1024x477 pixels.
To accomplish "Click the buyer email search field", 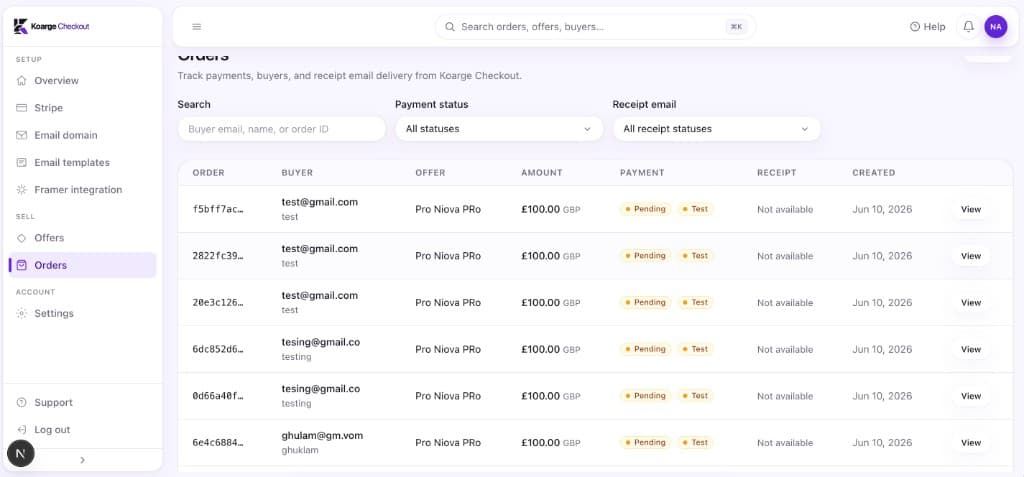I will [281, 129].
